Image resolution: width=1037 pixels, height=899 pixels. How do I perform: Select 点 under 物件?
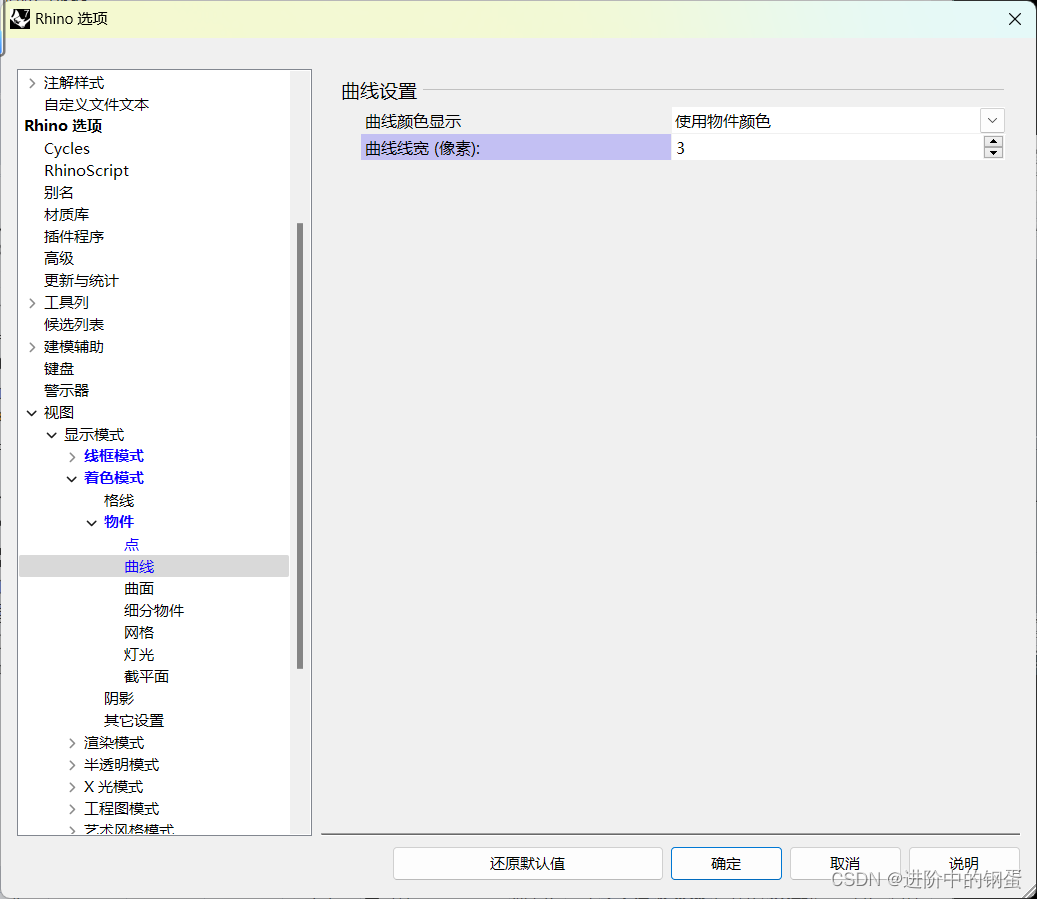coord(132,544)
